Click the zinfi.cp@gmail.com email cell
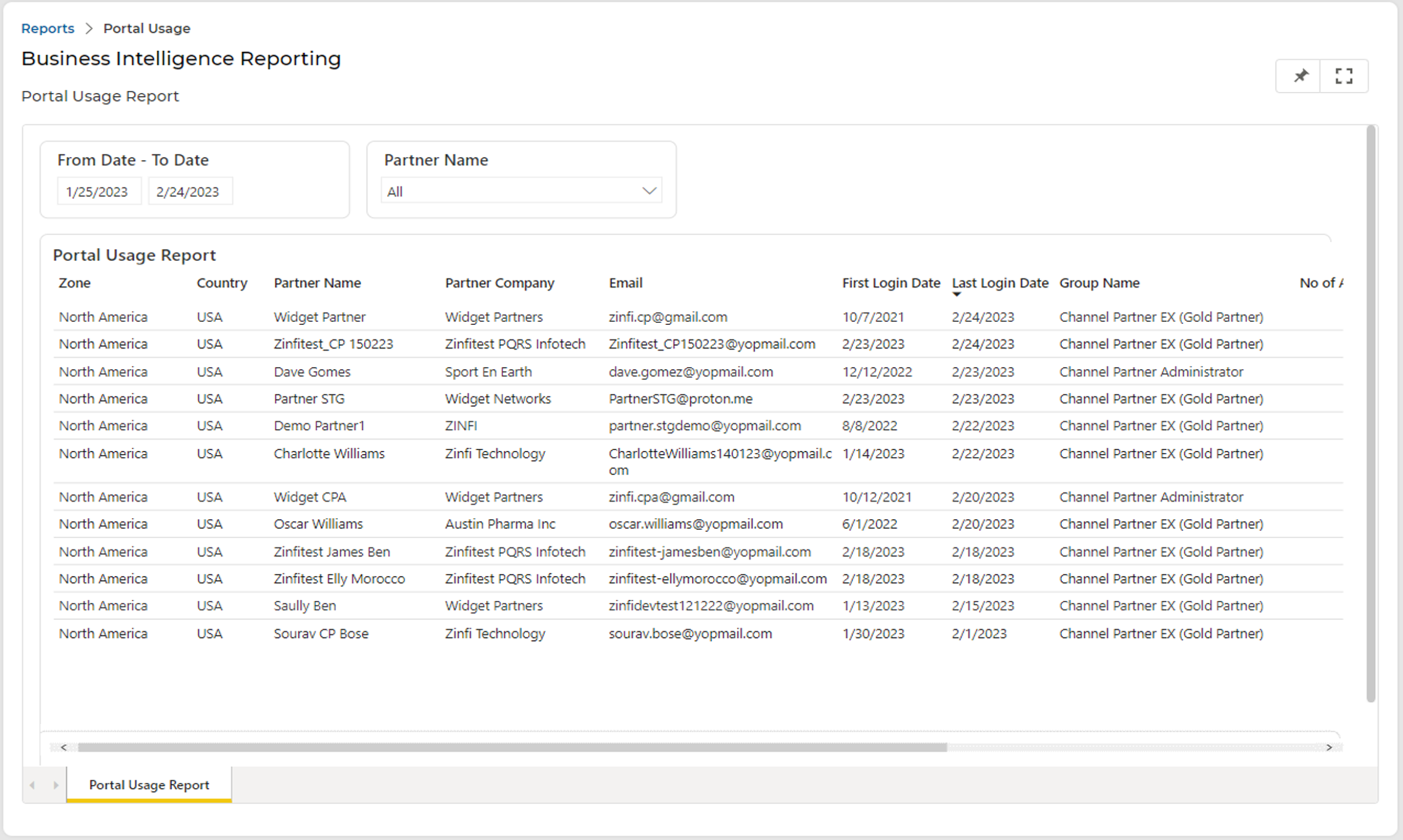This screenshot has height=840, width=1403. click(x=668, y=317)
